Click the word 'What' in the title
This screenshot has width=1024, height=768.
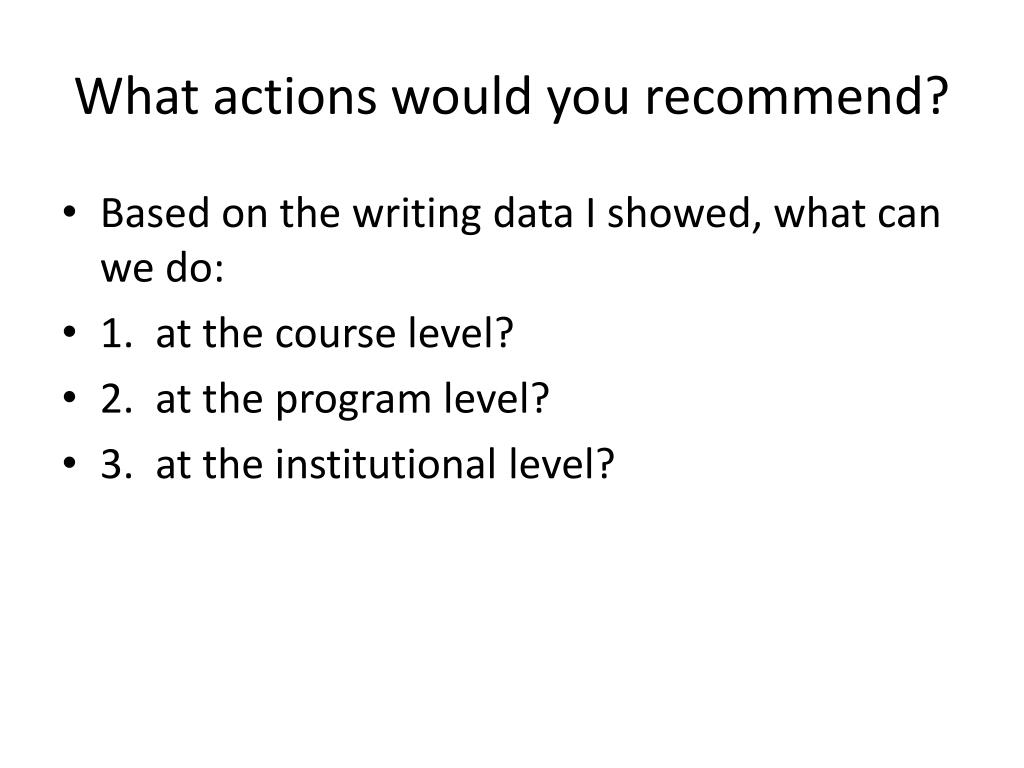pos(137,95)
